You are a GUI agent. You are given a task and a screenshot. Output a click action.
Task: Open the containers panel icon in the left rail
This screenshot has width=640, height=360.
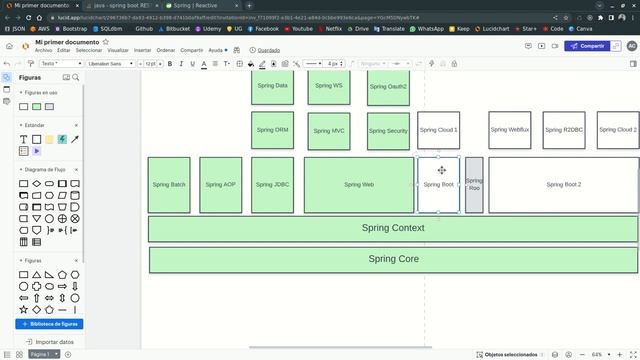(x=7, y=89)
